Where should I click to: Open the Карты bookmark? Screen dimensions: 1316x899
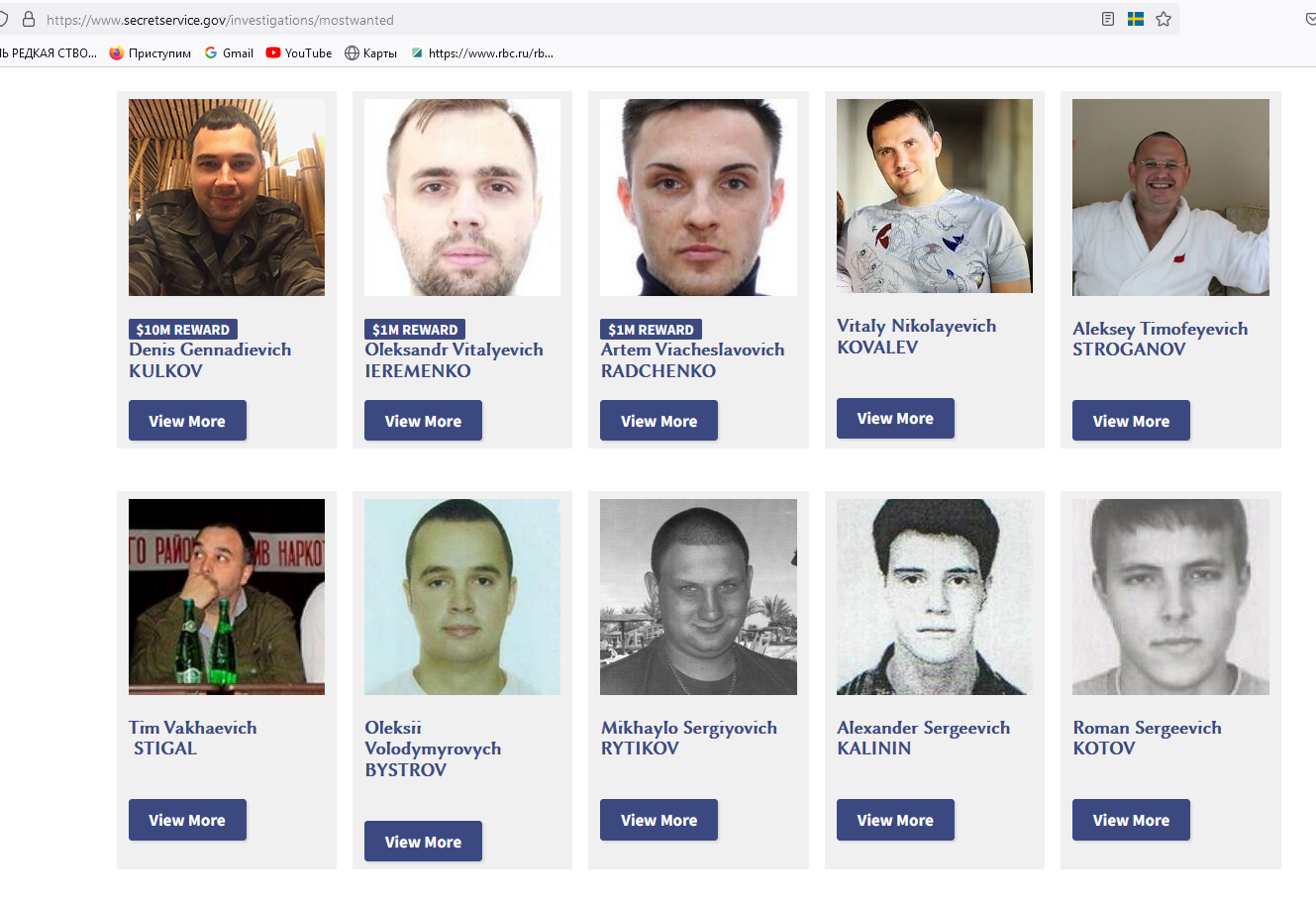point(370,53)
